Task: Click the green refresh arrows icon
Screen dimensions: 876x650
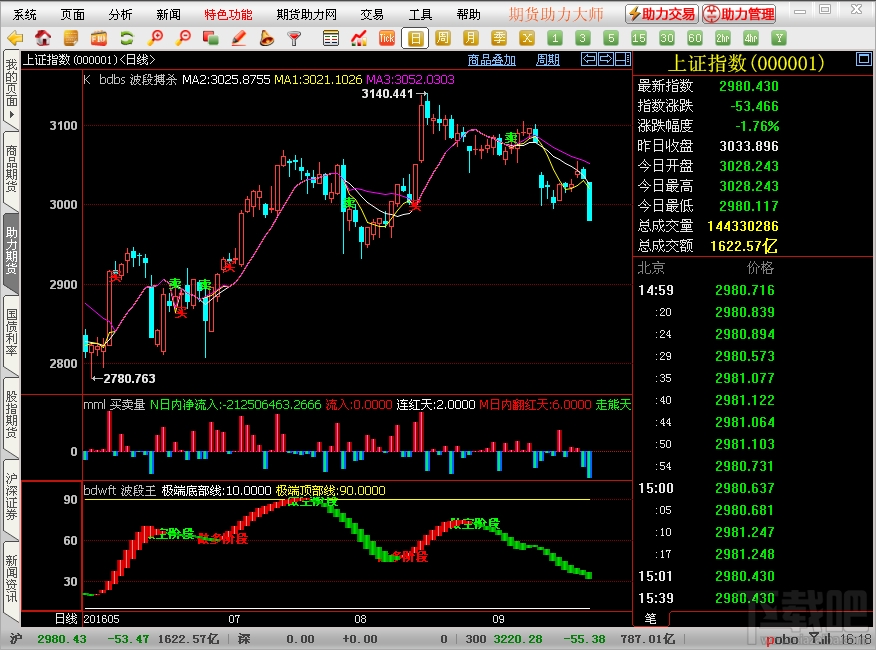Action: coord(127,38)
